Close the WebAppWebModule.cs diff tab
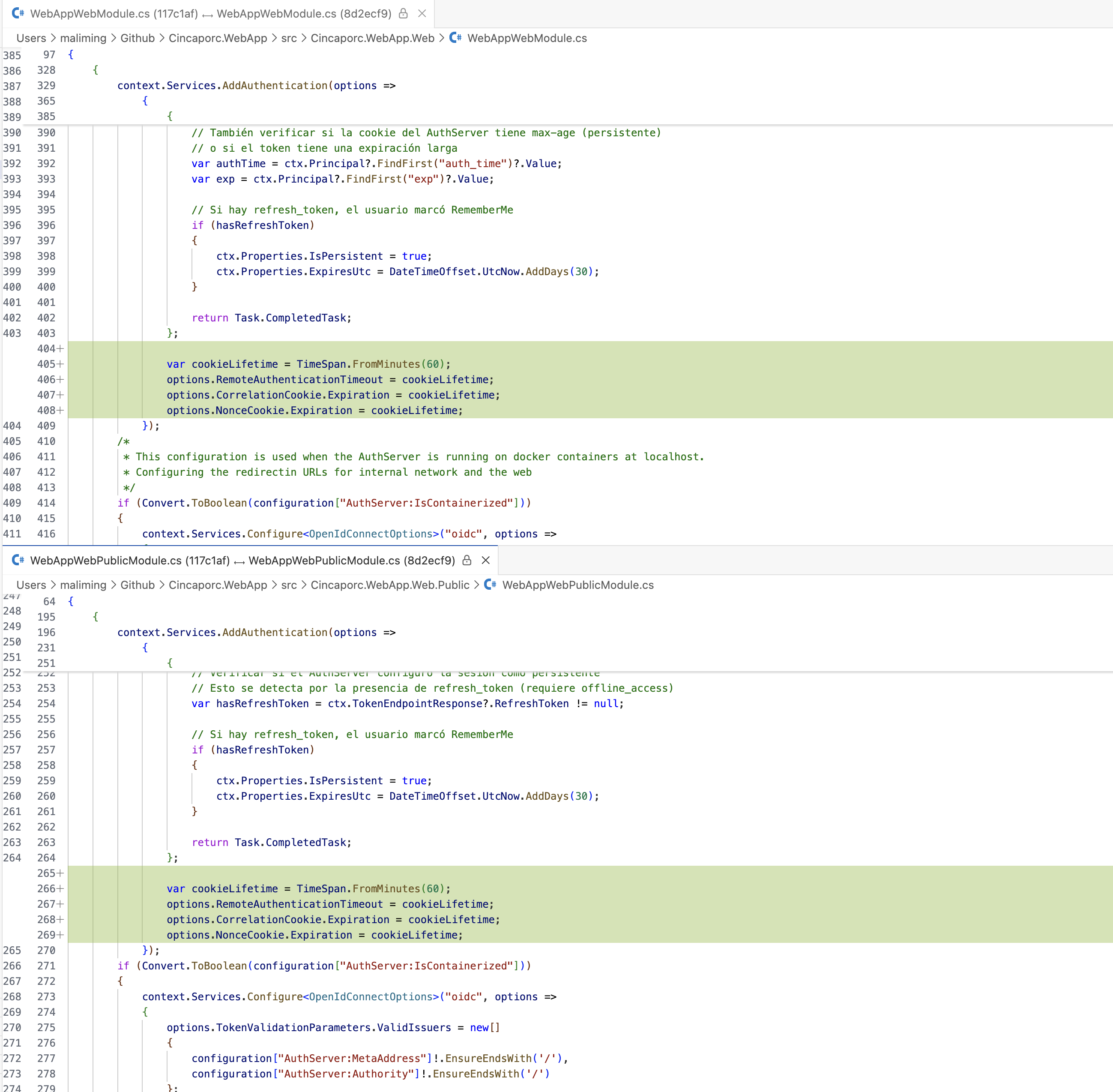Image resolution: width=1113 pixels, height=1092 pixels. (x=422, y=13)
